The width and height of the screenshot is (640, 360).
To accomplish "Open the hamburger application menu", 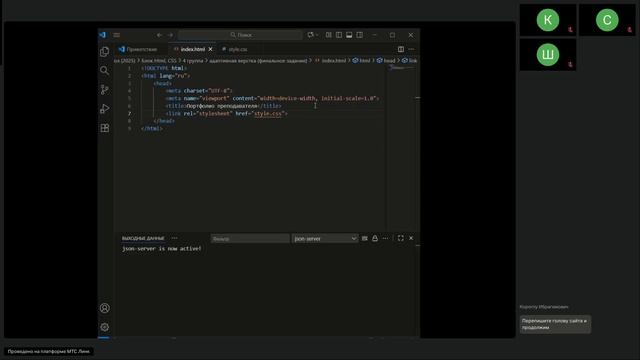I will click(117, 35).
